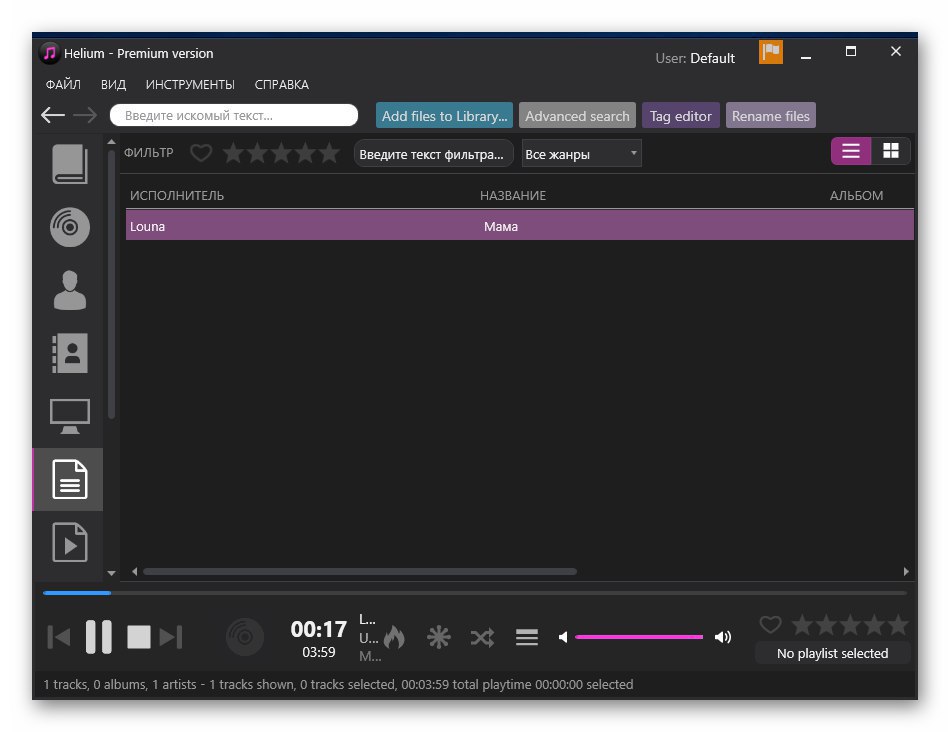The image size is (950, 732).
Task: Sort by ИСПОЛНИТЕЛЬ column header
Action: pos(177,196)
